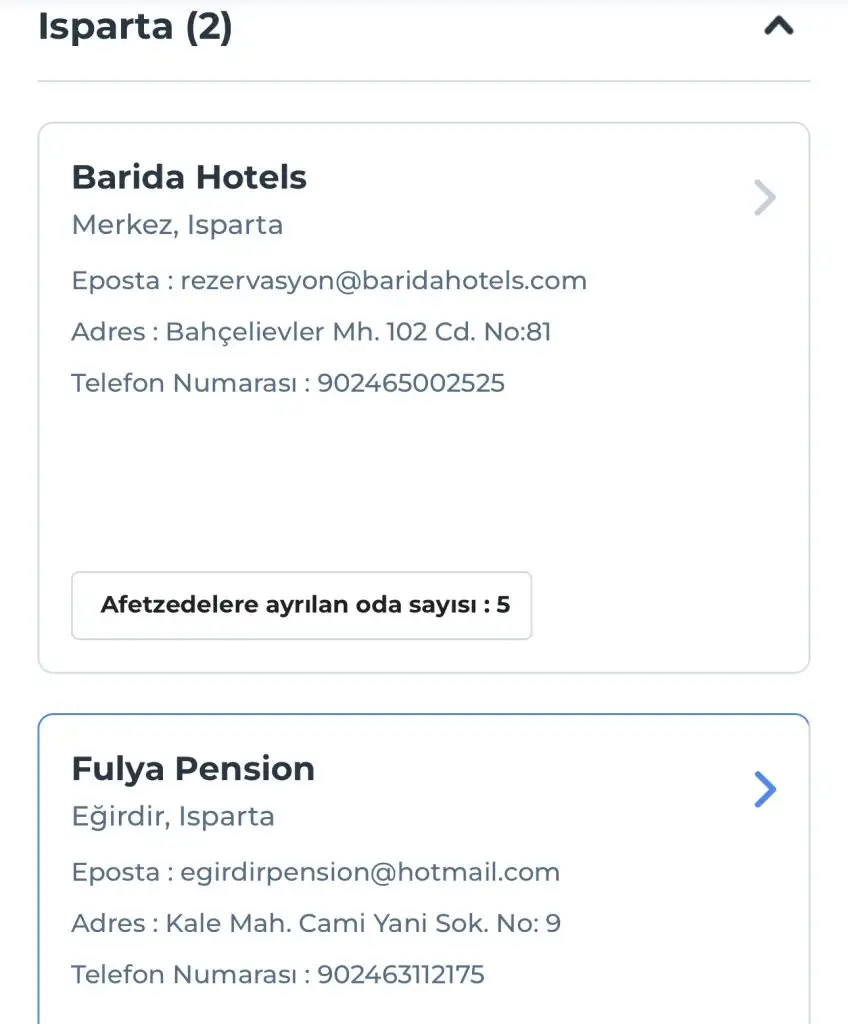Open Barida Hotels details via right chevron
The width and height of the screenshot is (848, 1024).
[765, 198]
